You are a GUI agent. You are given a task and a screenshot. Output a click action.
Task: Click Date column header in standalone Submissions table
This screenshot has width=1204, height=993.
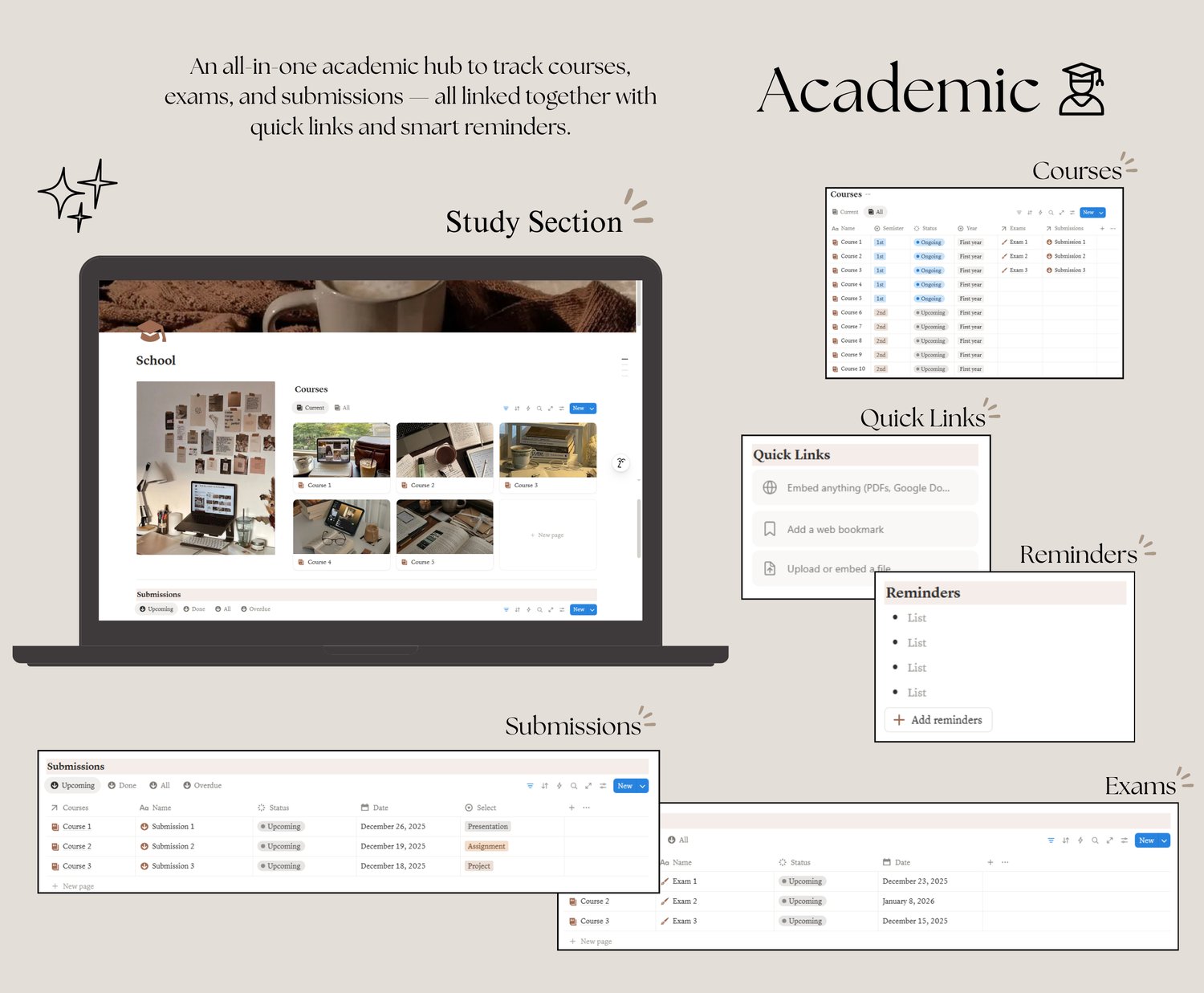pos(375,808)
